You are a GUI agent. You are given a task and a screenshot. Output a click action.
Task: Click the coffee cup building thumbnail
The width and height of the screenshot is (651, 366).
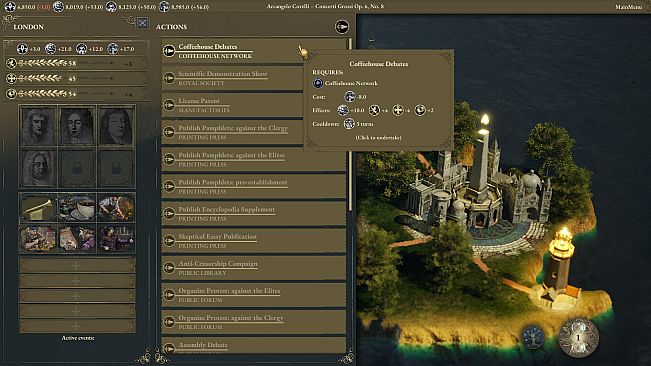(x=77, y=207)
